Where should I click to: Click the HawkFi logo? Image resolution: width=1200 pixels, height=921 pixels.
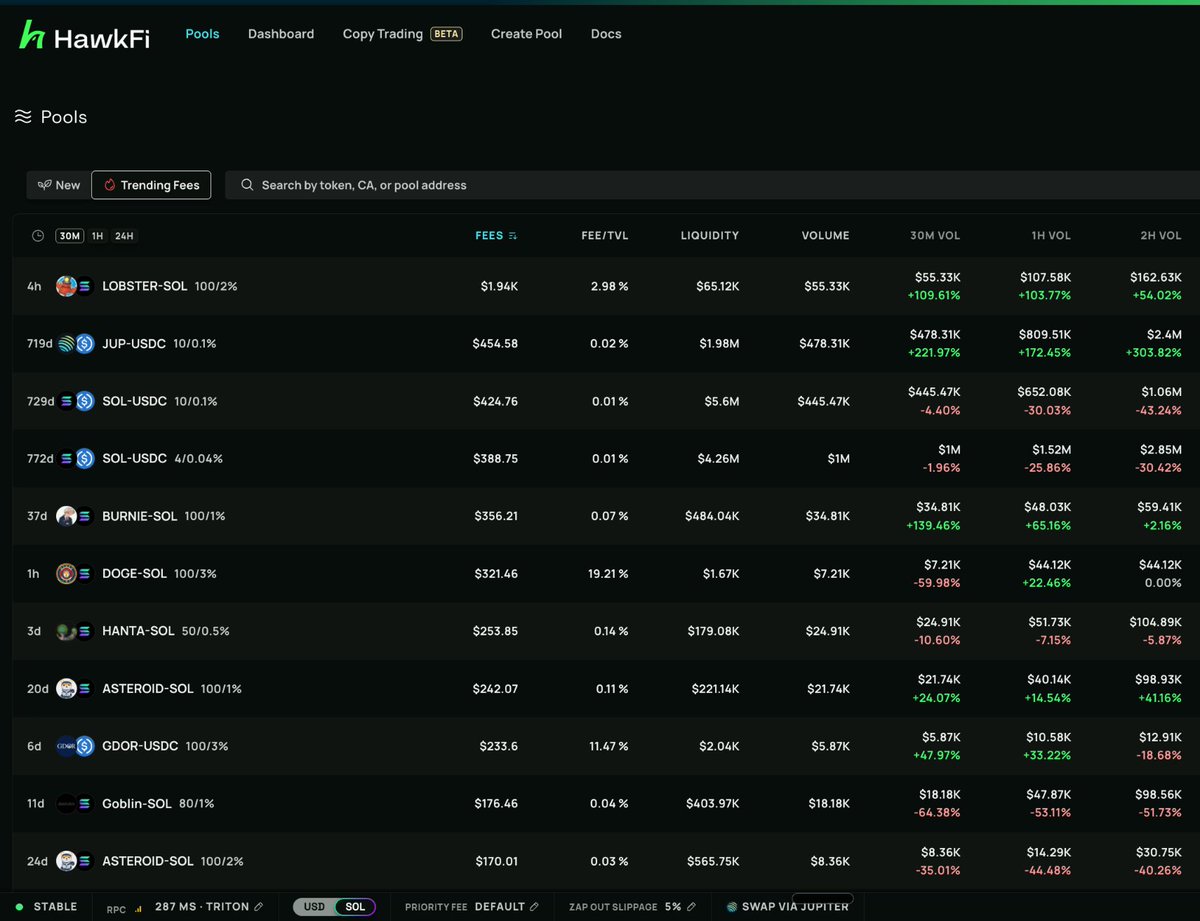[85, 36]
